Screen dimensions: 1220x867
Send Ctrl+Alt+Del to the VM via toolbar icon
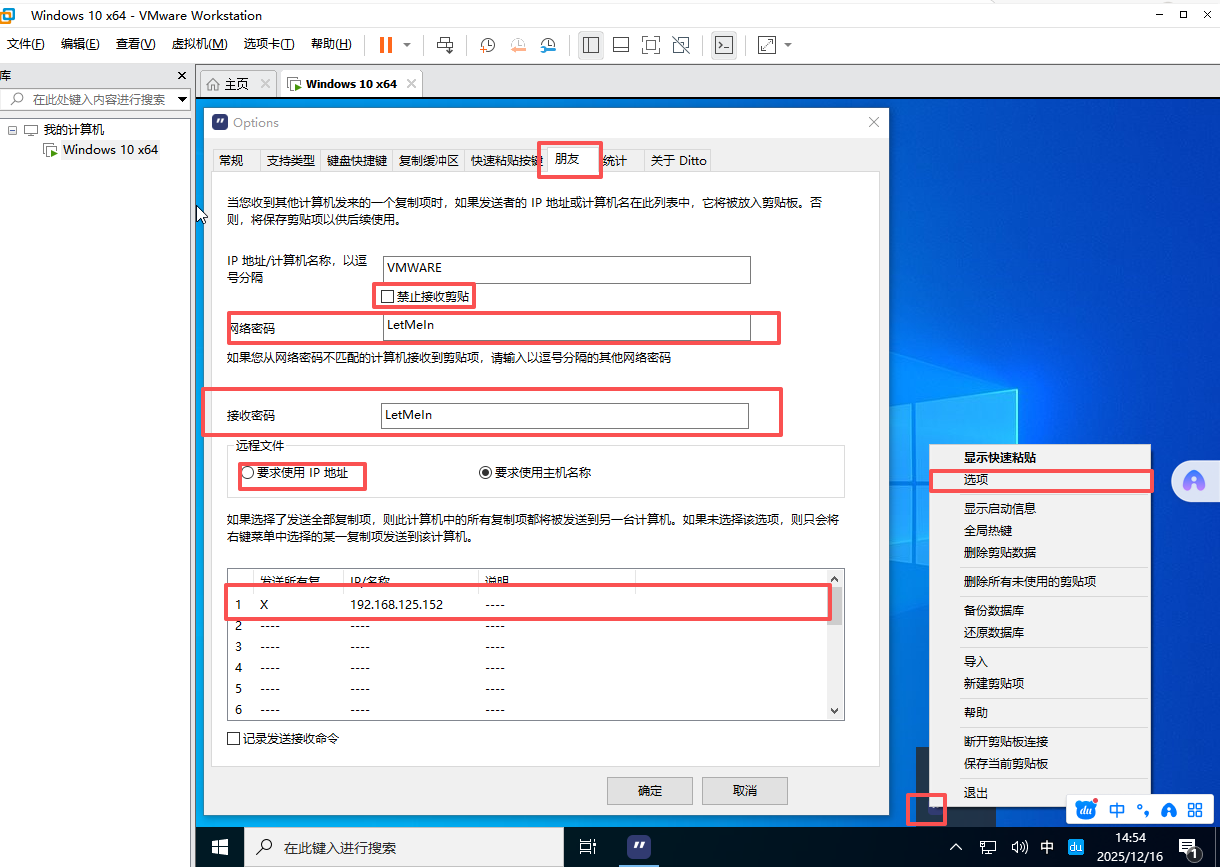pos(446,45)
